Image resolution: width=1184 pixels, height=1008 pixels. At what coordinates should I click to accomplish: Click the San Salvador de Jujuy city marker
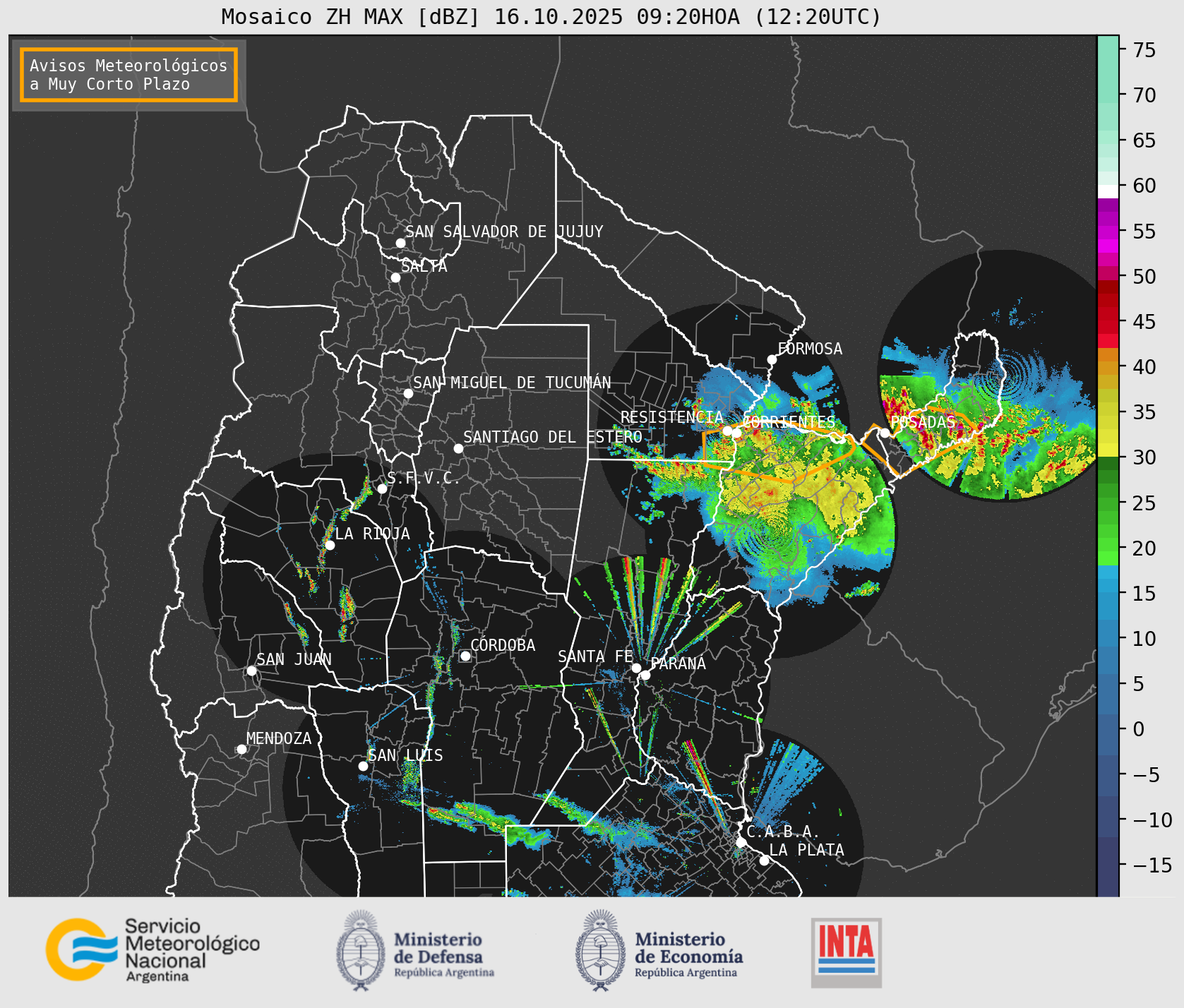400,243
